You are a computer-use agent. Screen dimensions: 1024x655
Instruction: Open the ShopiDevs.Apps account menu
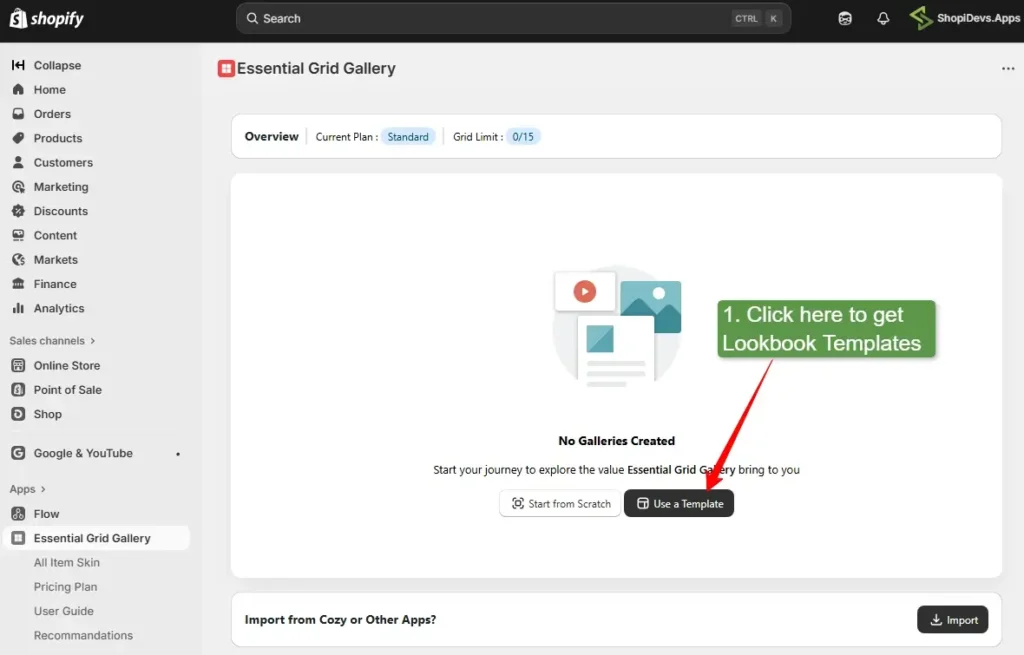pos(964,19)
